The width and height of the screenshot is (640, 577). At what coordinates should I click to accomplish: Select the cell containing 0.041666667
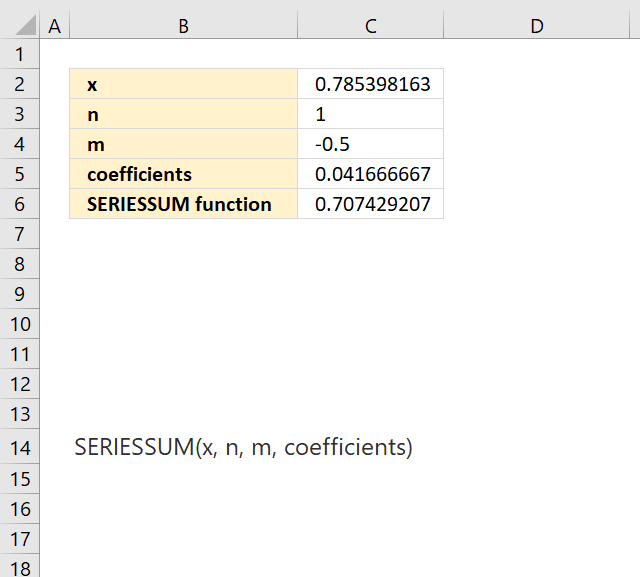[x=371, y=174]
